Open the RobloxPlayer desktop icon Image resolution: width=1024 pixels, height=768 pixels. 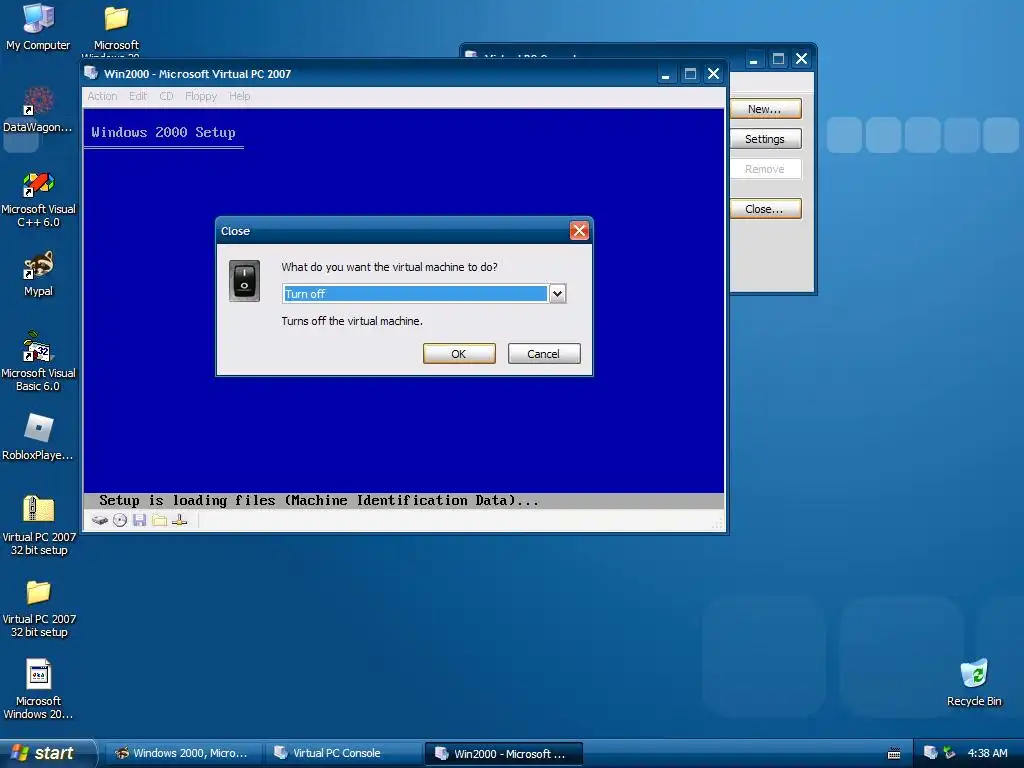(x=38, y=438)
